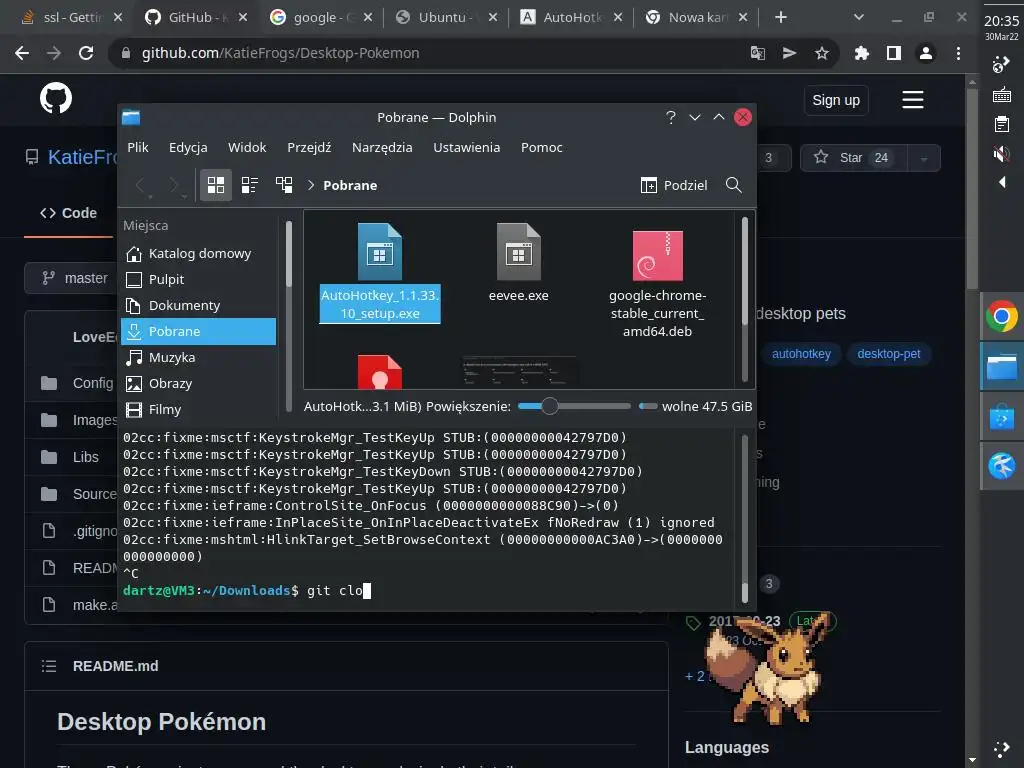Open GitHub hamburger menu
This screenshot has height=768, width=1024.
(912, 100)
